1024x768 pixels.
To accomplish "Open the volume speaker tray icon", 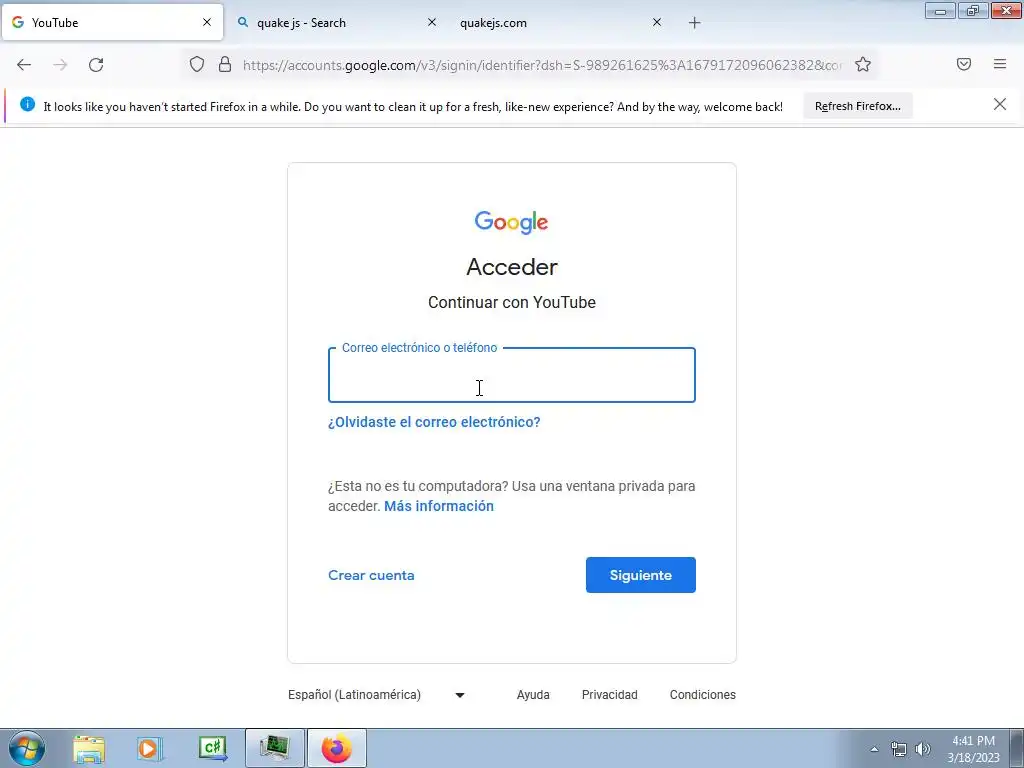I will tap(923, 749).
